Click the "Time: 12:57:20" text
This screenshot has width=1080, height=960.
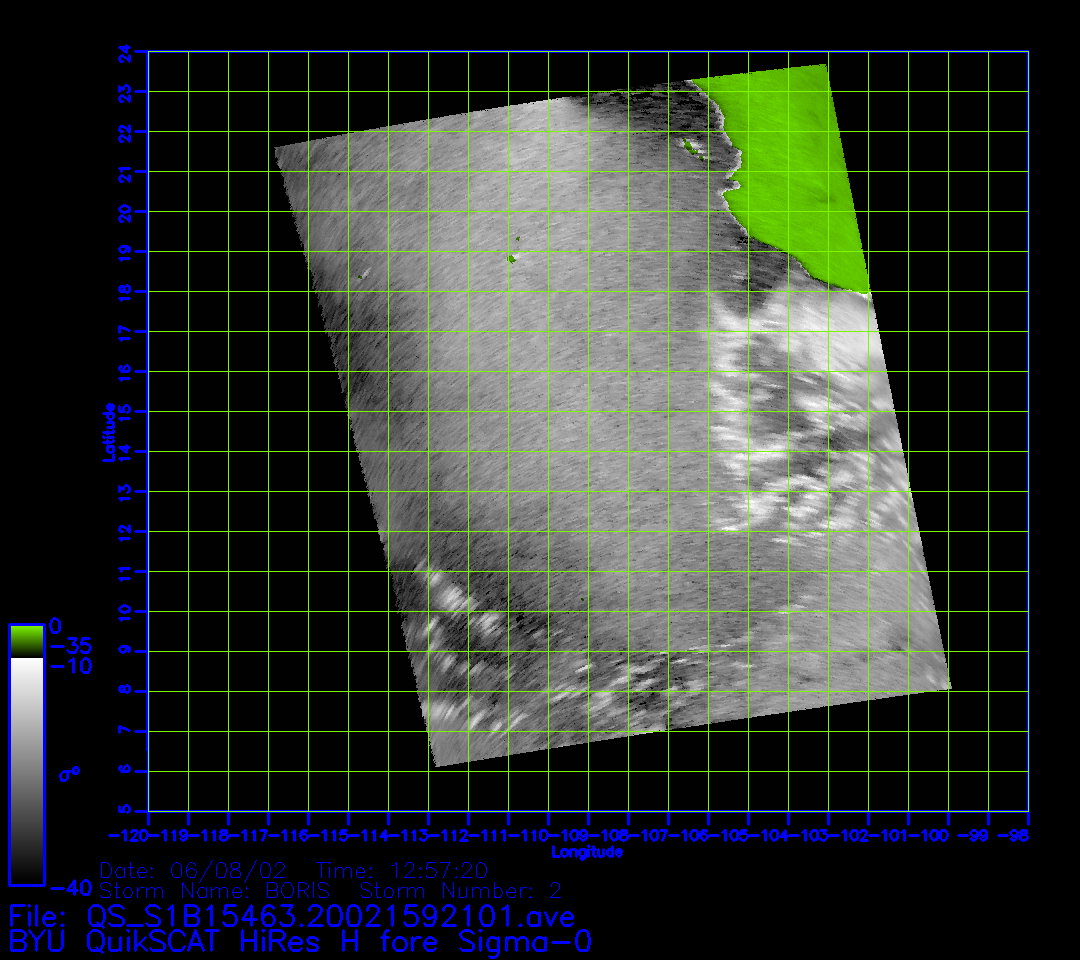click(x=402, y=869)
